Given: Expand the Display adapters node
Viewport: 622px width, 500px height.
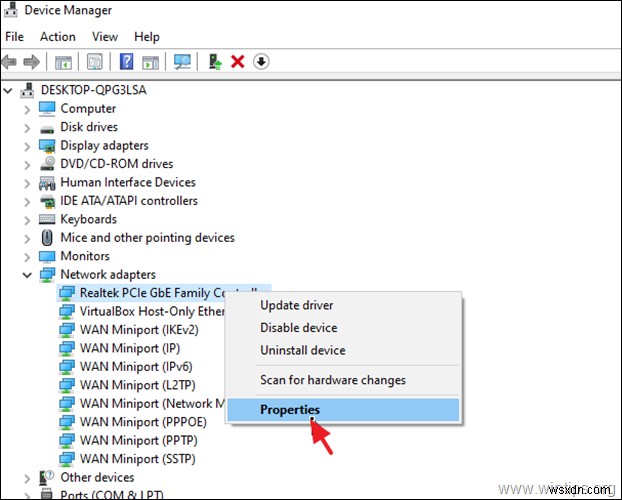Looking at the screenshot, I should tap(27, 146).
